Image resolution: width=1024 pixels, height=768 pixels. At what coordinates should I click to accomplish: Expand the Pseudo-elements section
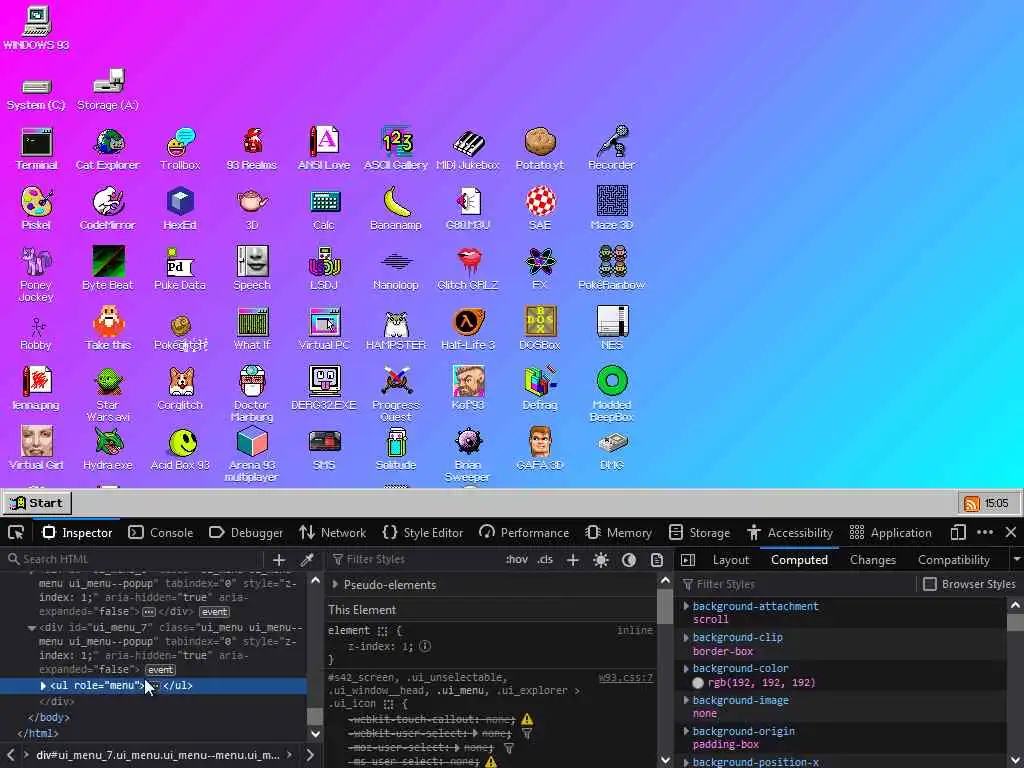click(x=335, y=584)
